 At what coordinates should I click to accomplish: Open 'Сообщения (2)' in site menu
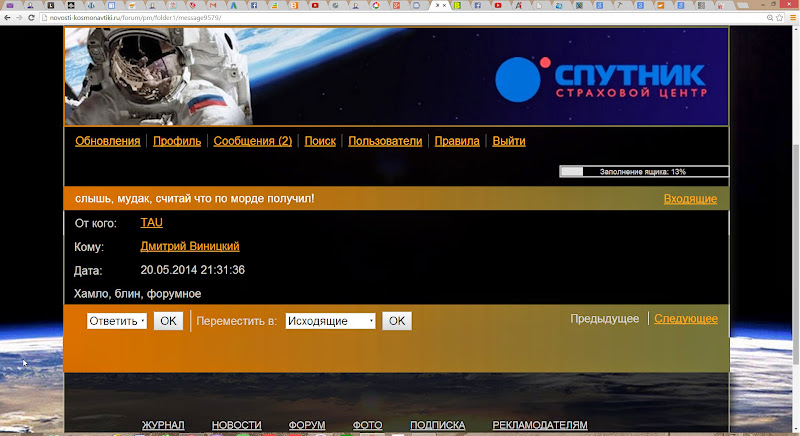tap(253, 141)
